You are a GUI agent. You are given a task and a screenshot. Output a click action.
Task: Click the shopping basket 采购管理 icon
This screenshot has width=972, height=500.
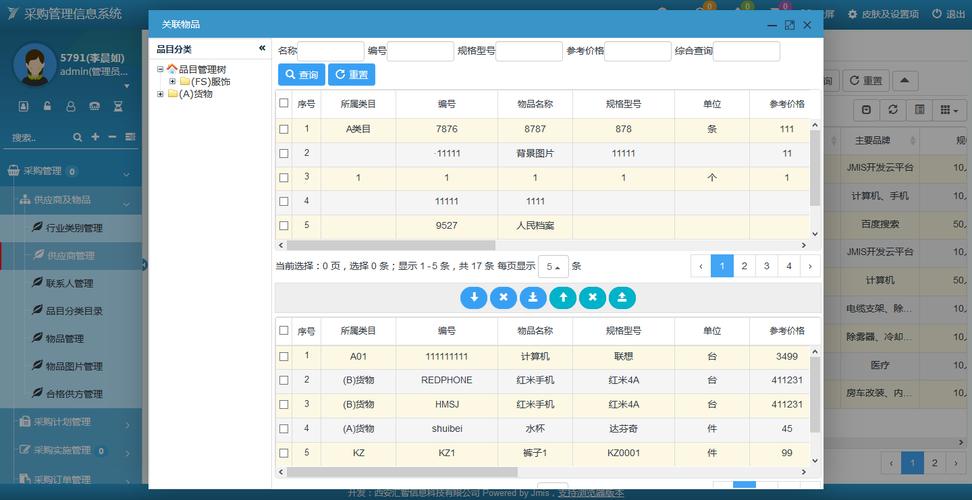point(14,171)
